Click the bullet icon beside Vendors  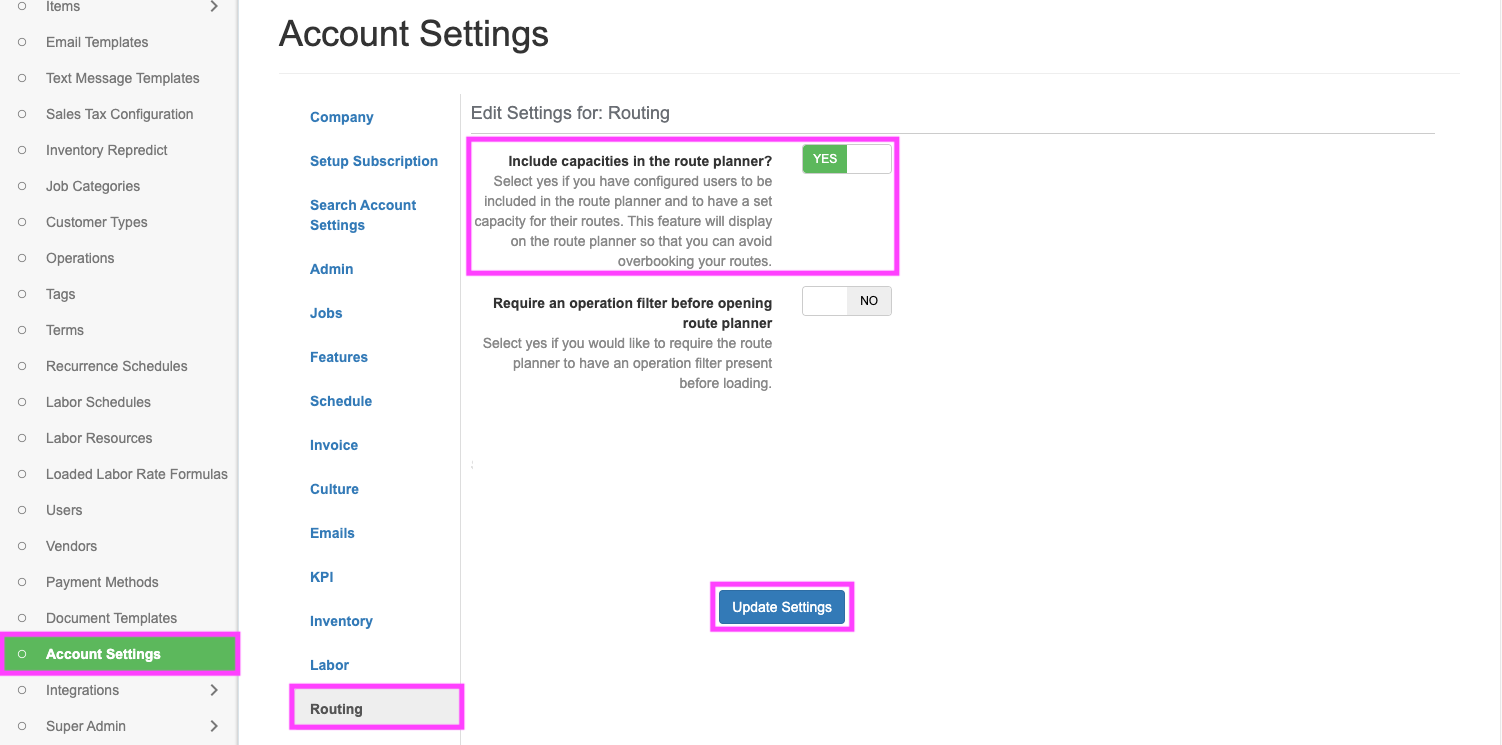[x=22, y=546]
